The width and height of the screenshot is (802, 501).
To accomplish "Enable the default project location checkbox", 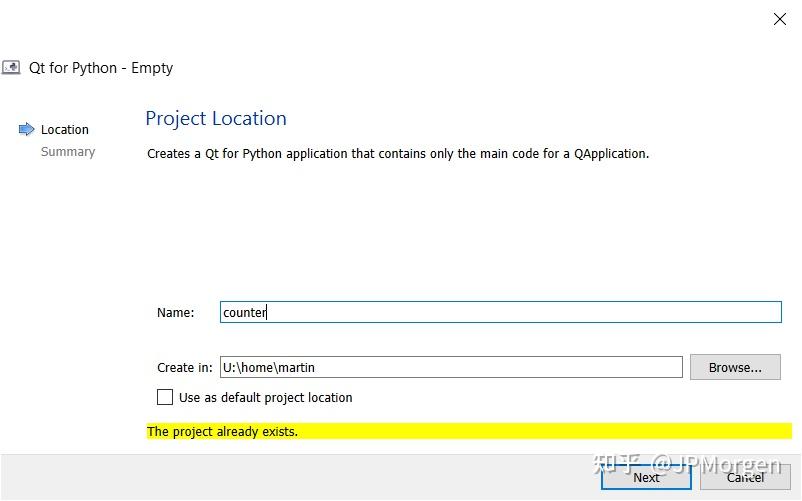I will point(165,397).
